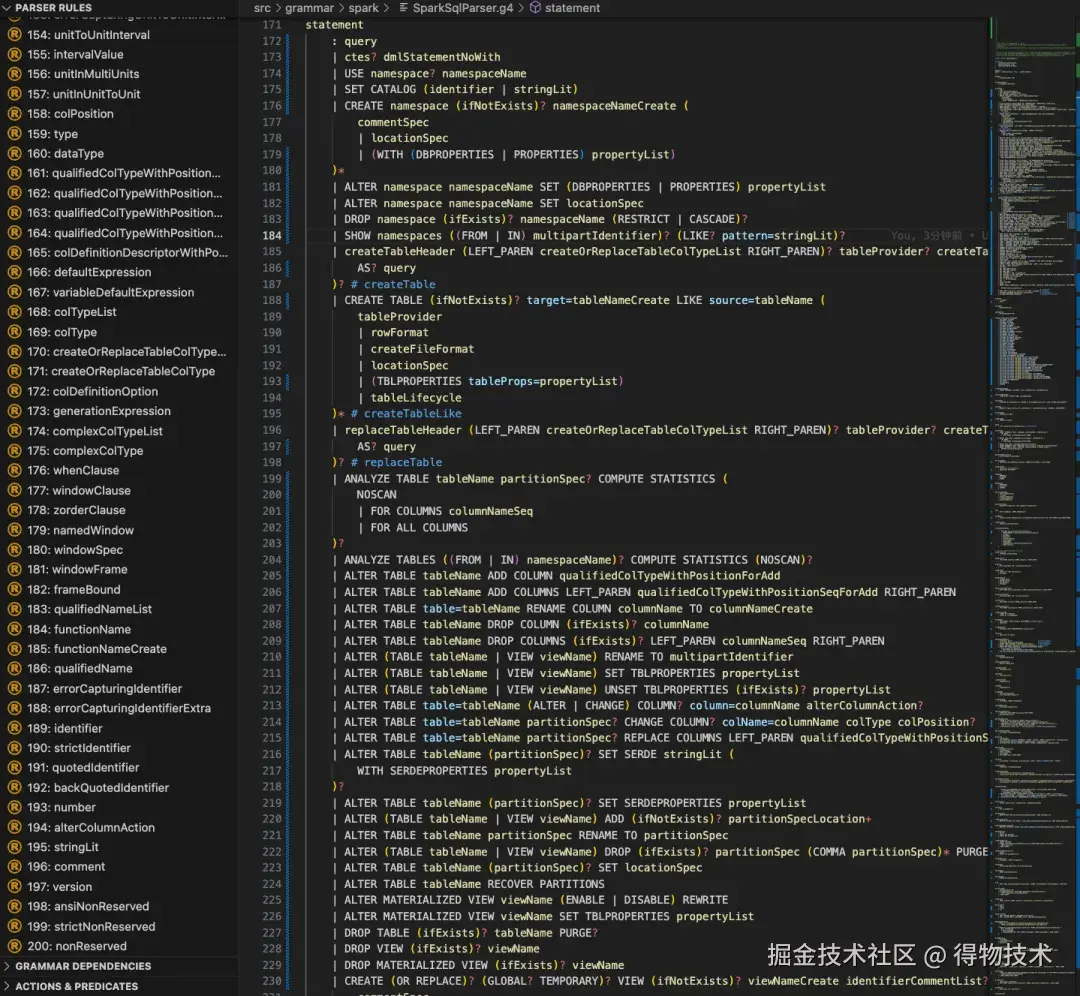1080x996 pixels.
Task: Open the grammar breadcrumb folder
Action: coord(309,8)
